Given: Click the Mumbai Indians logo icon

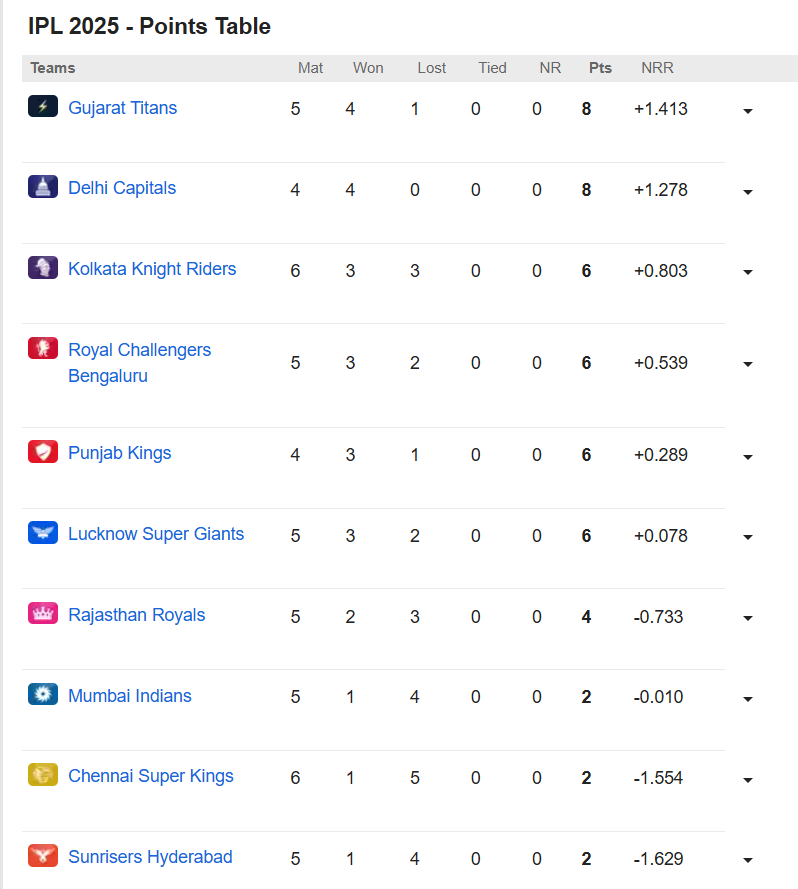Looking at the screenshot, I should [43, 694].
